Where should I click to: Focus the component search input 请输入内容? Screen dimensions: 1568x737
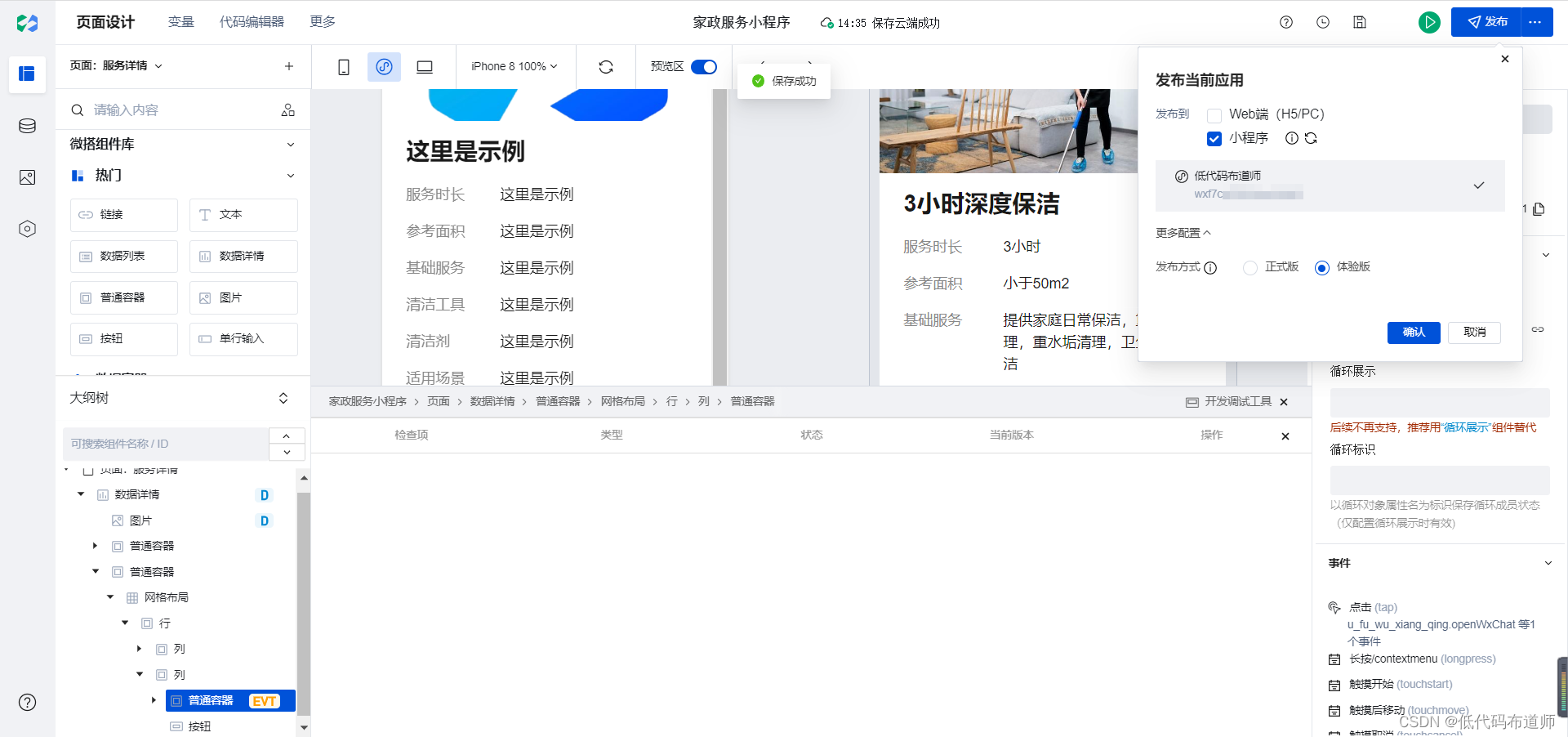pos(181,109)
